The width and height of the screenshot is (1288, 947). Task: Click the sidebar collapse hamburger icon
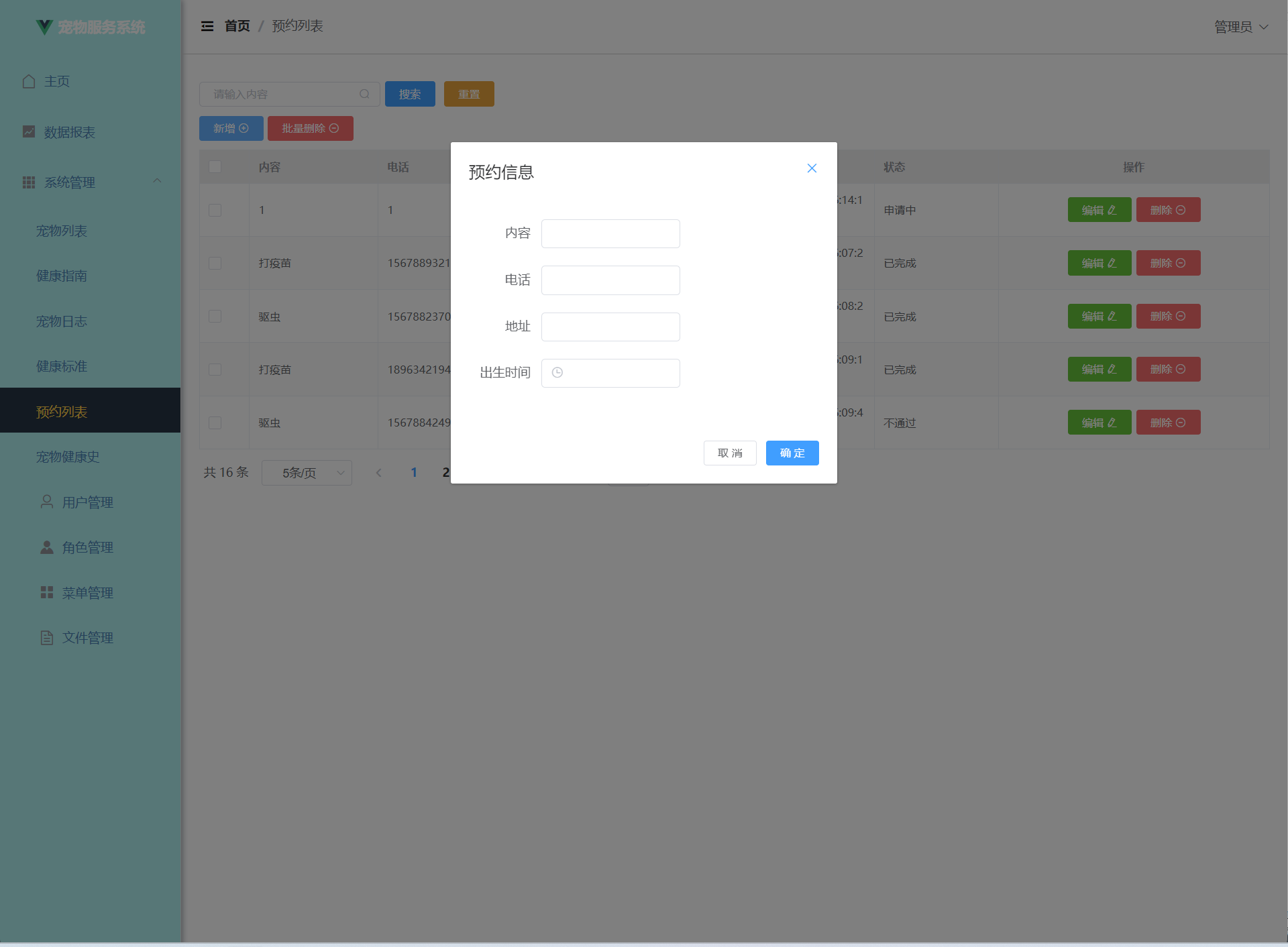(x=207, y=26)
